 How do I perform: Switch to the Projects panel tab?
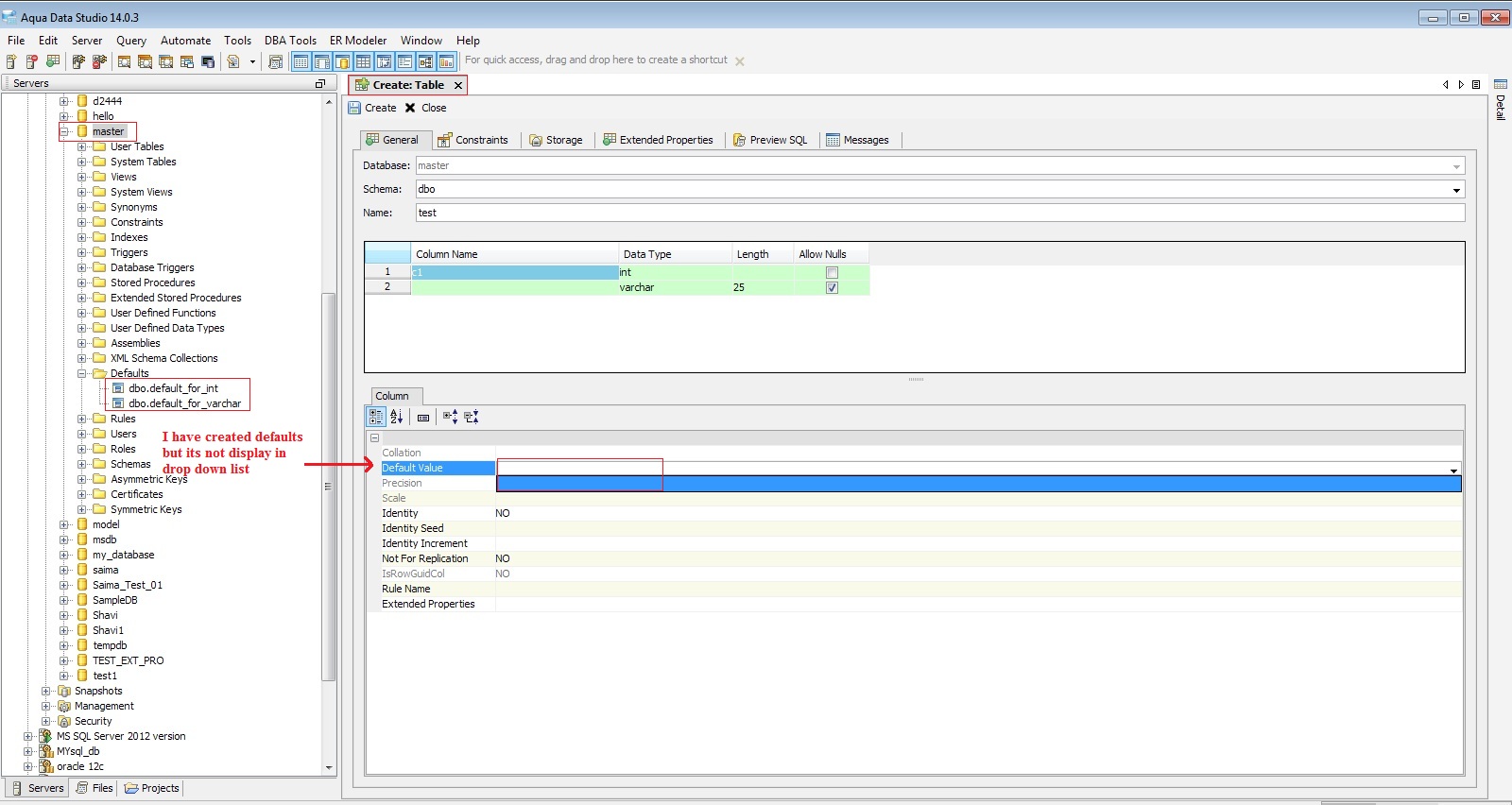(151, 788)
